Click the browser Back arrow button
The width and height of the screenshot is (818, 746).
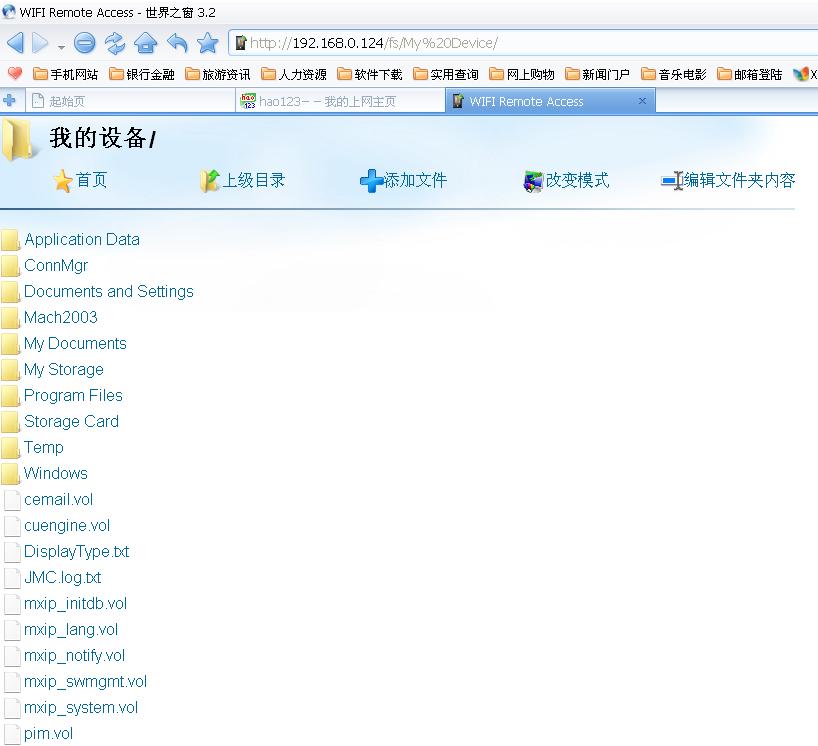tap(15, 43)
